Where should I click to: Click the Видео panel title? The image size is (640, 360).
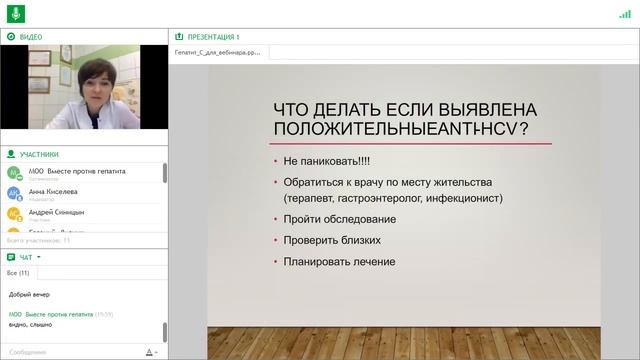coord(31,37)
